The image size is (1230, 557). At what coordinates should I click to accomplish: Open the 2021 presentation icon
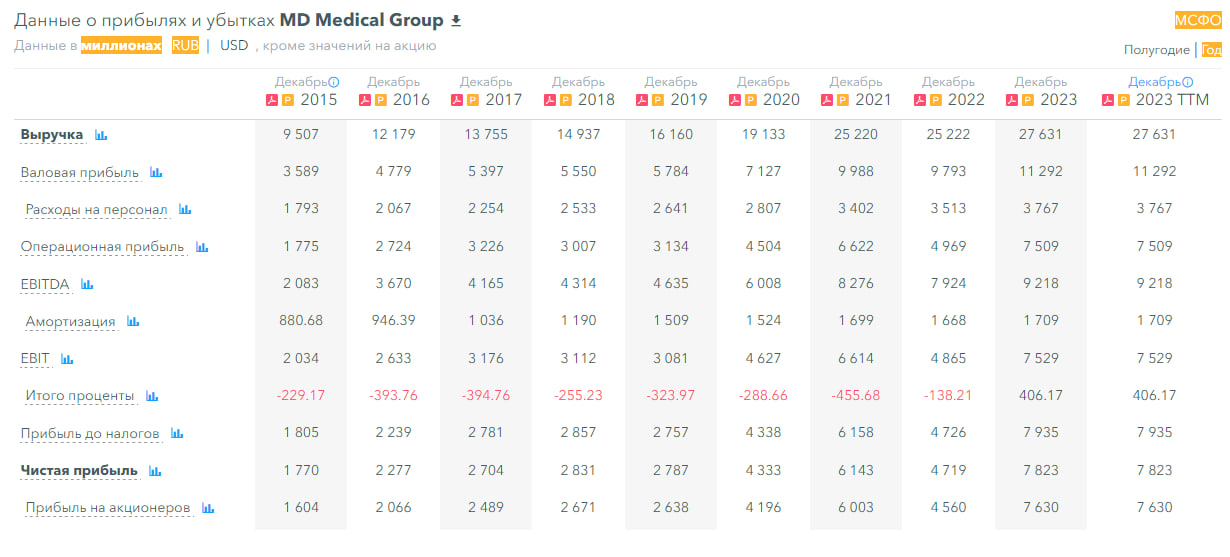842,100
